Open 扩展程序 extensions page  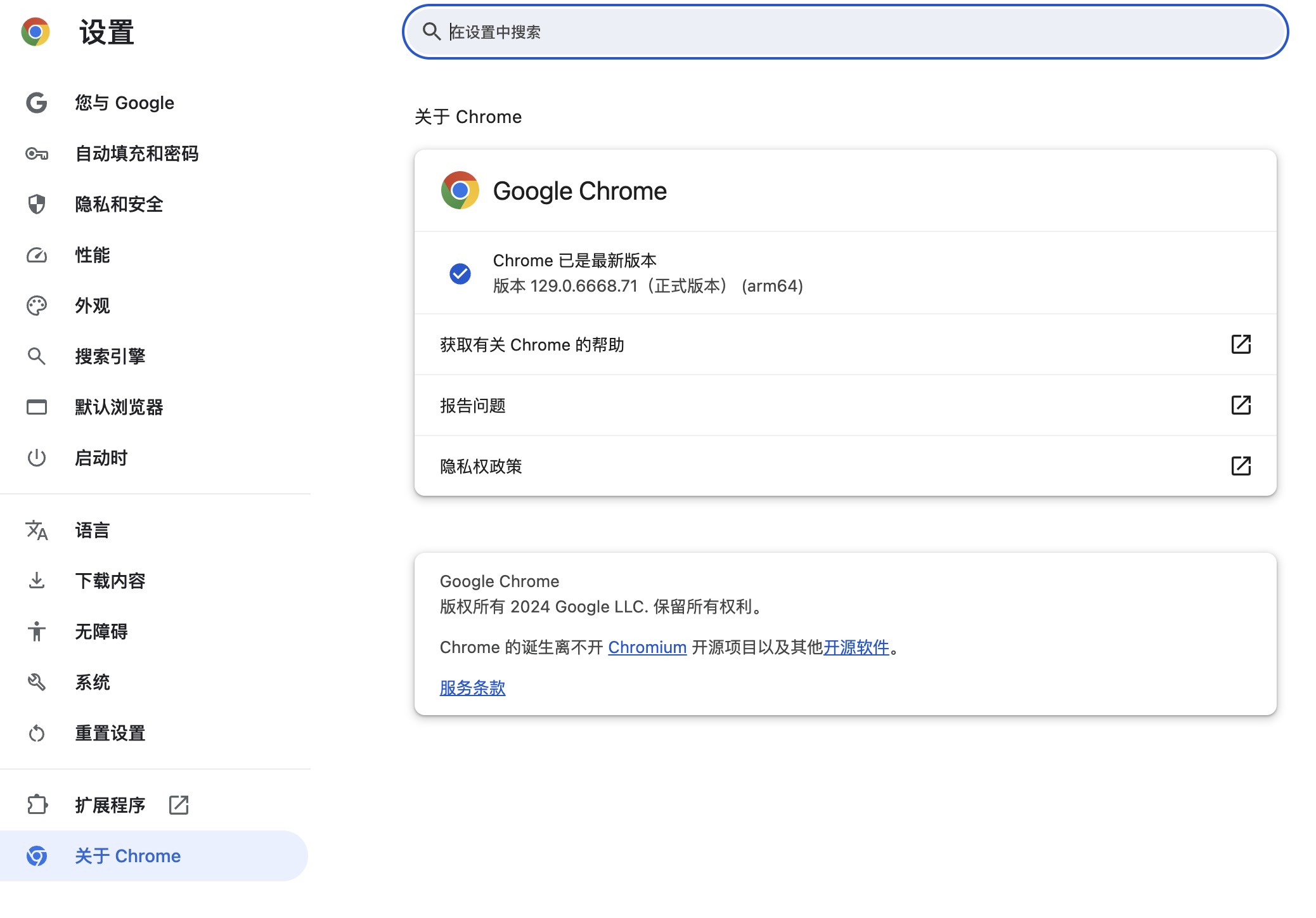point(154,805)
